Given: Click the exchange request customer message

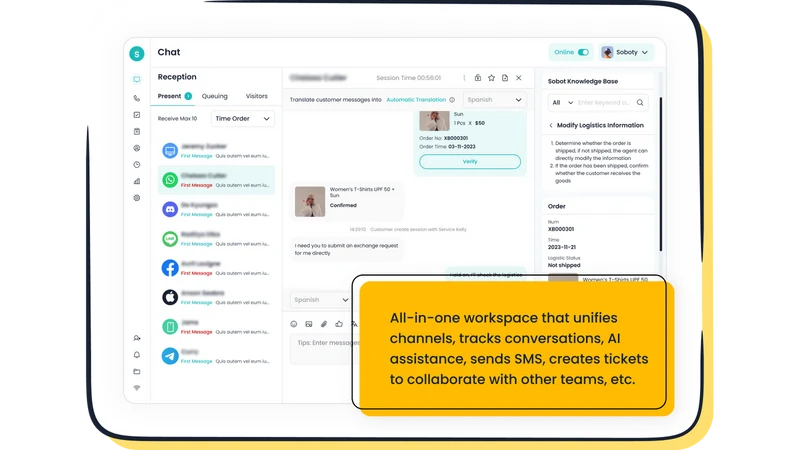Looking at the screenshot, I should pos(346,249).
